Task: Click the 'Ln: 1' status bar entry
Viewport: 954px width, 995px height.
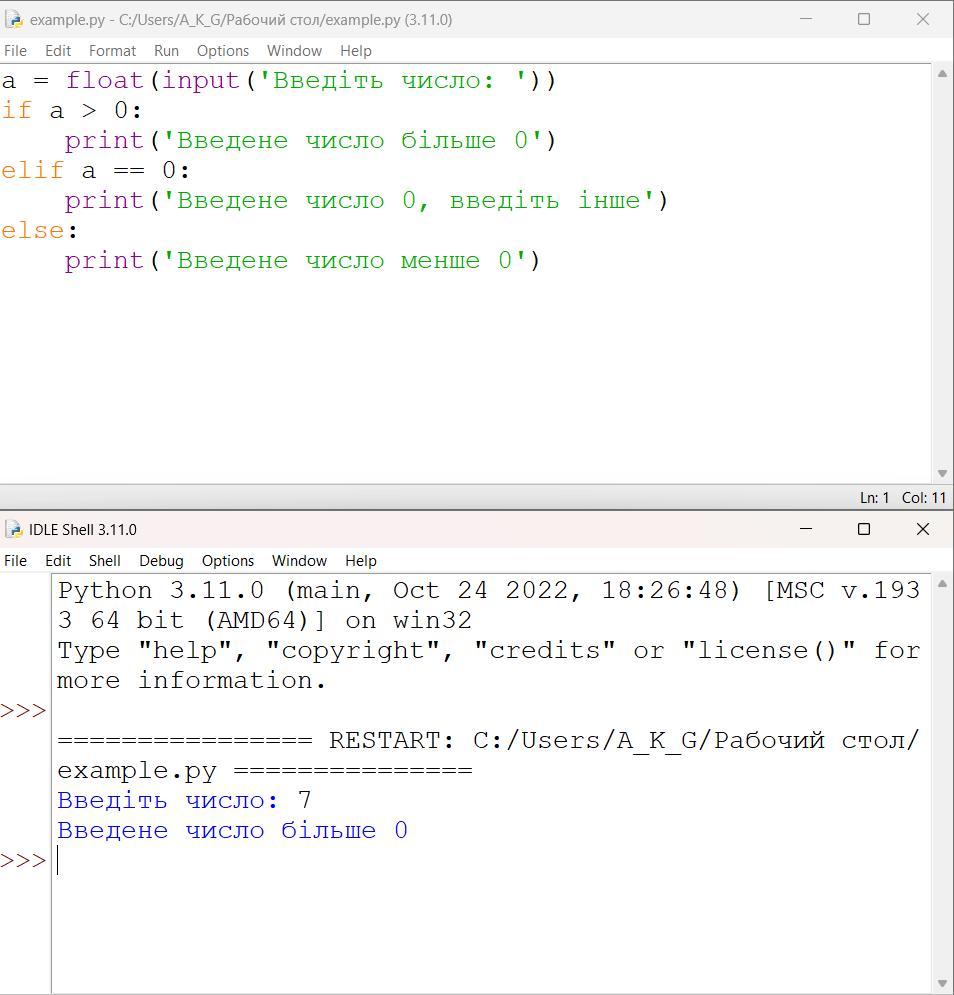Action: coord(875,498)
